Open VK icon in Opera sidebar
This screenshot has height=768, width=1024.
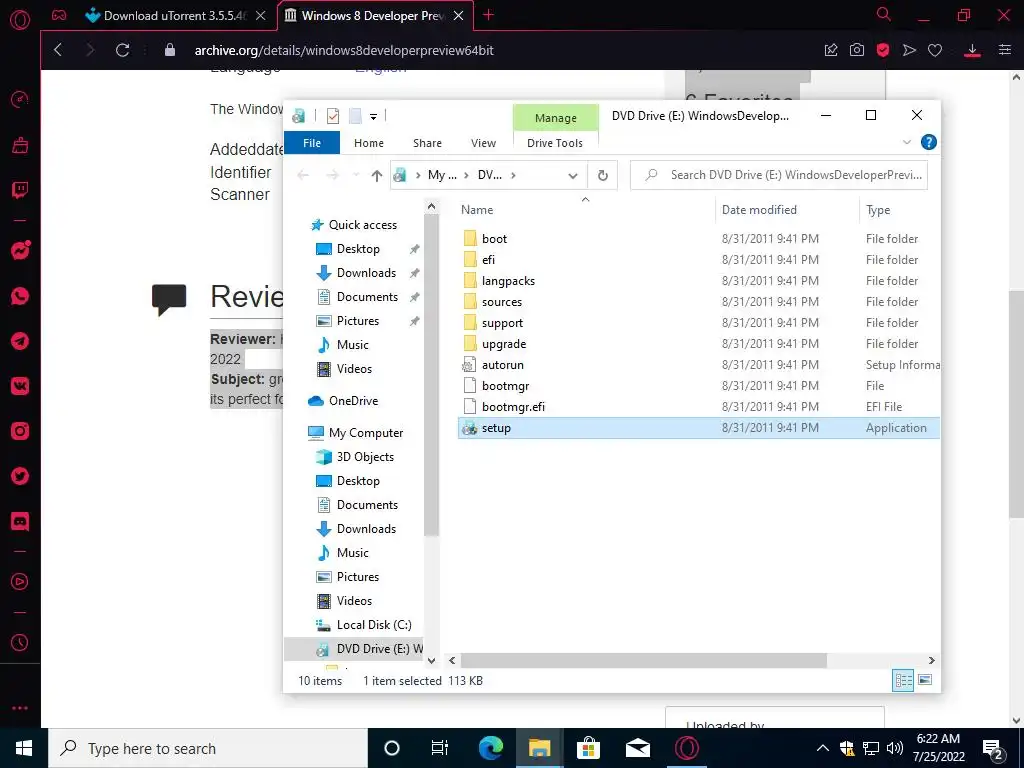click(x=20, y=386)
